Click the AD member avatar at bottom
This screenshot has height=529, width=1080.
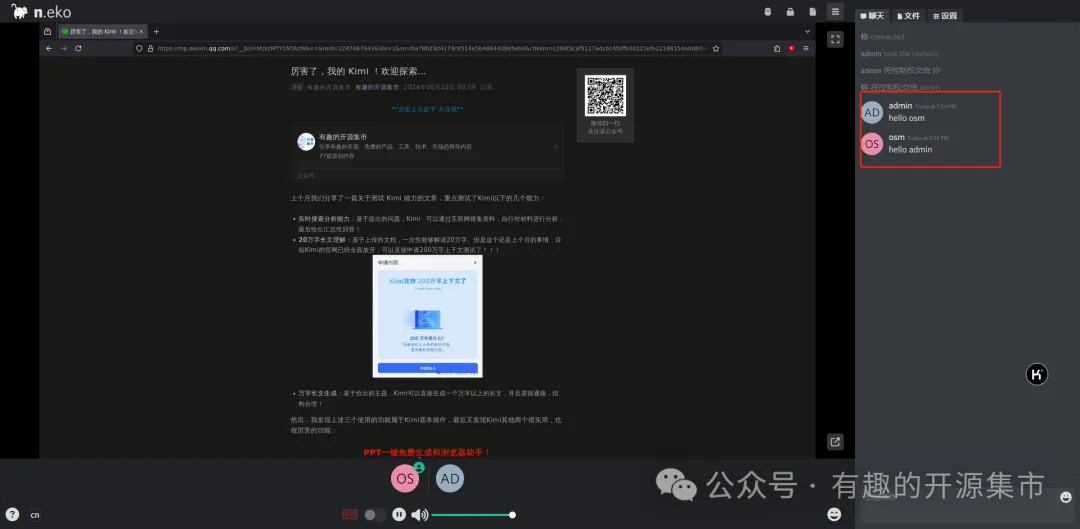[450, 479]
